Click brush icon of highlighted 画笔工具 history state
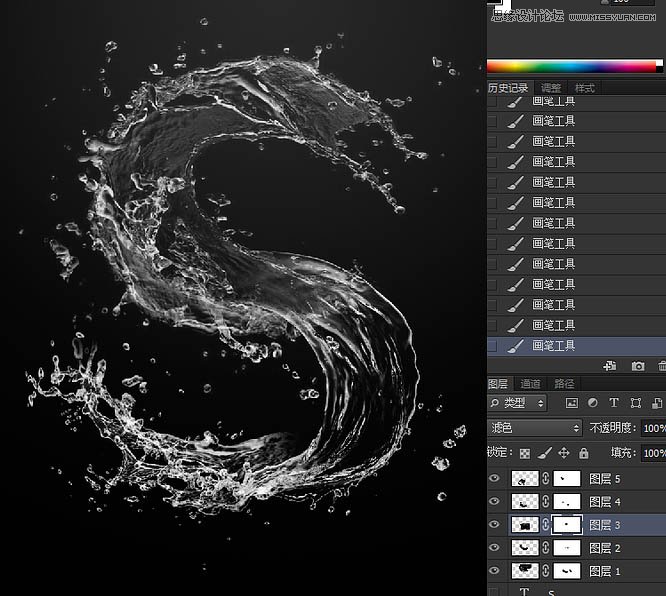The height and width of the screenshot is (596, 666). point(515,346)
